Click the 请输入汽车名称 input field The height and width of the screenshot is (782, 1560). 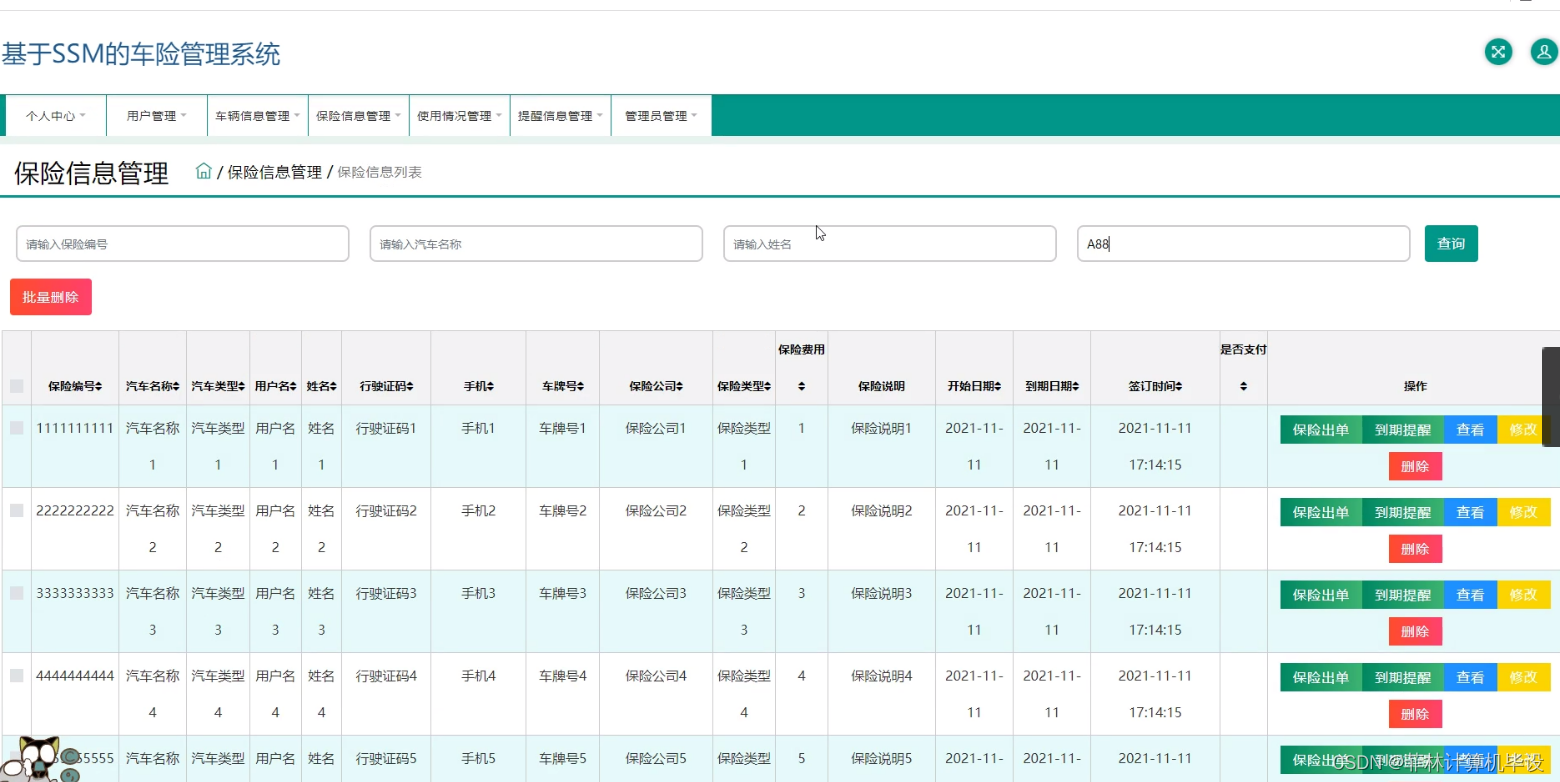pos(536,243)
